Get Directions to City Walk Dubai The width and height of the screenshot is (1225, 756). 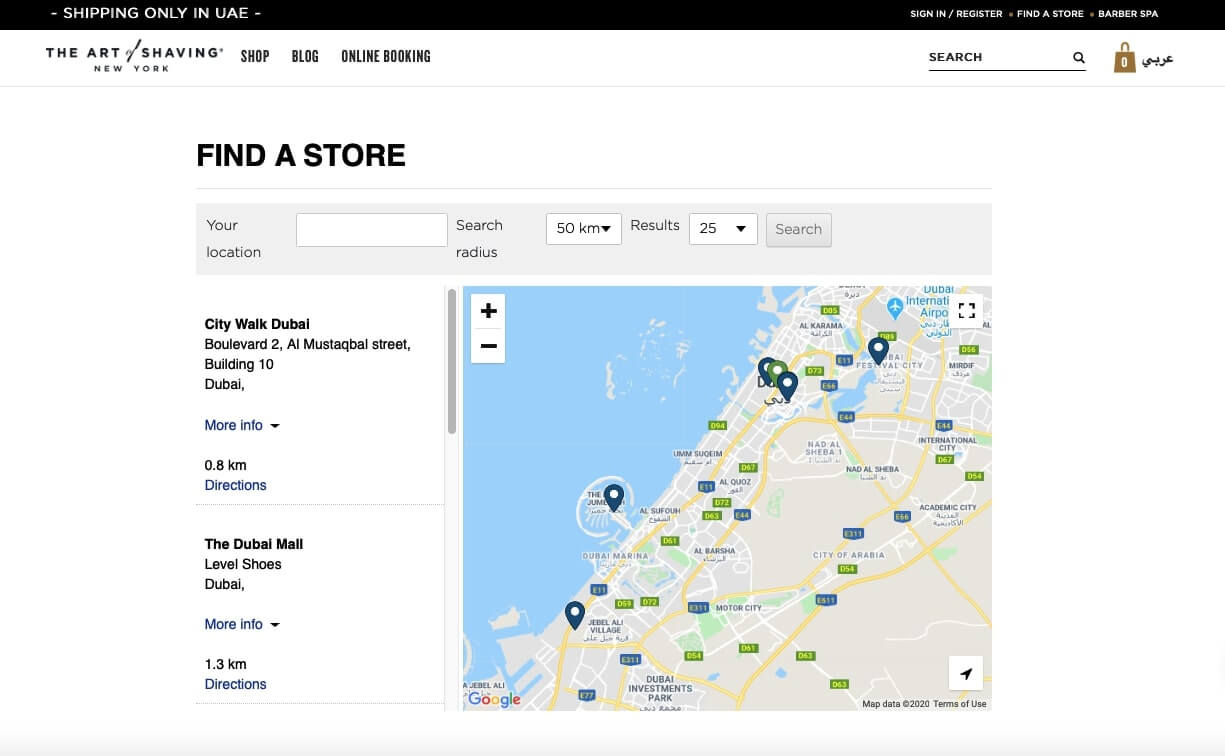[236, 485]
